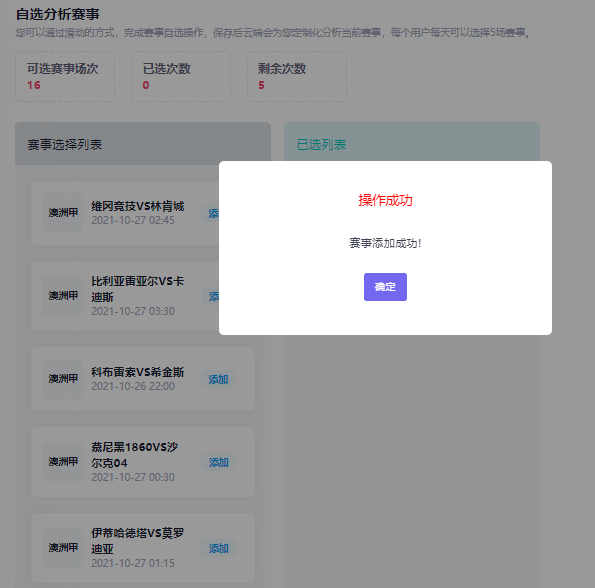This screenshot has height=588, width=595.
Task: Select the 维冈竞技VS林肯城 match title
Action: [x=137, y=206]
